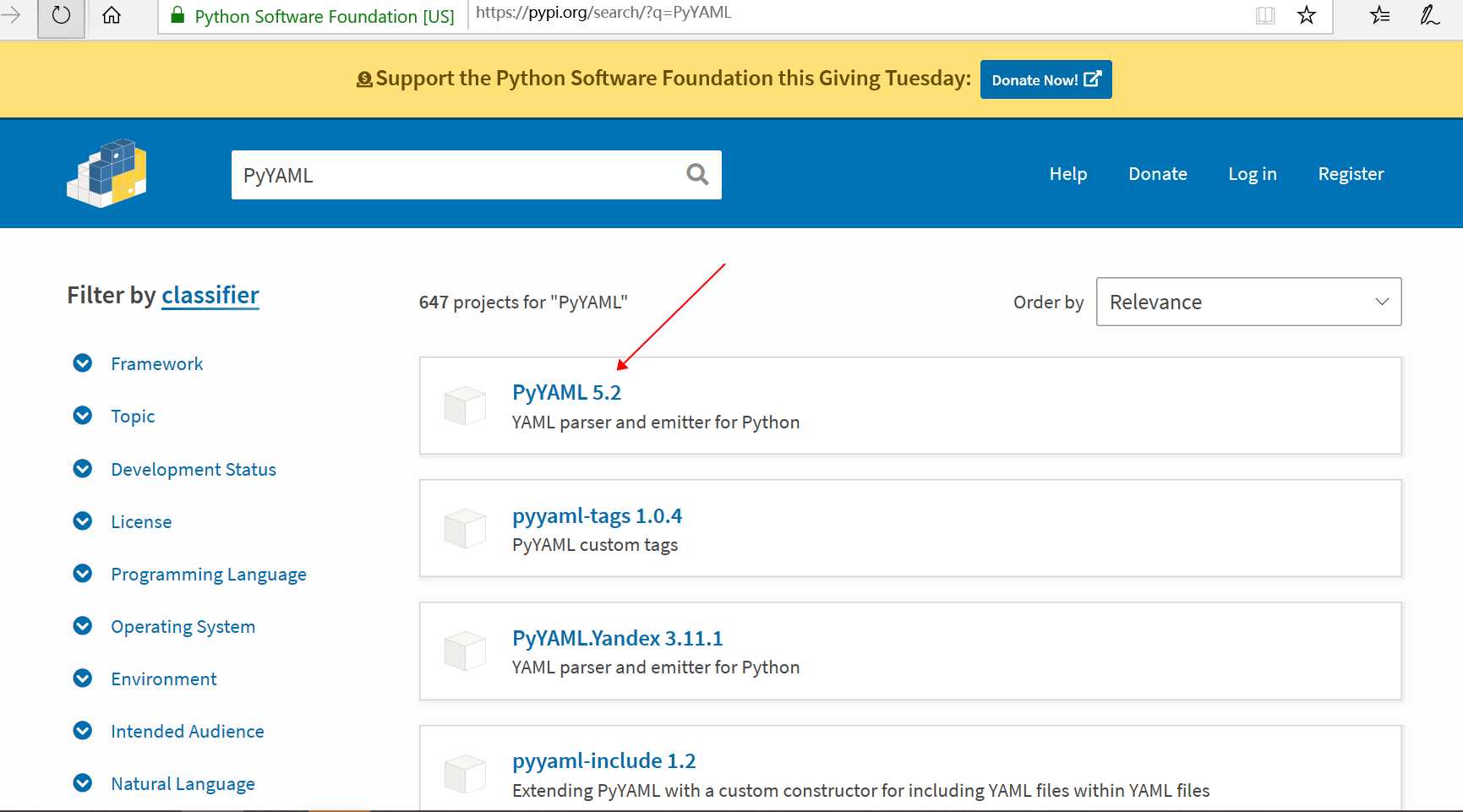The width and height of the screenshot is (1463, 812).
Task: Open the Donate menu link
Action: [1158, 174]
